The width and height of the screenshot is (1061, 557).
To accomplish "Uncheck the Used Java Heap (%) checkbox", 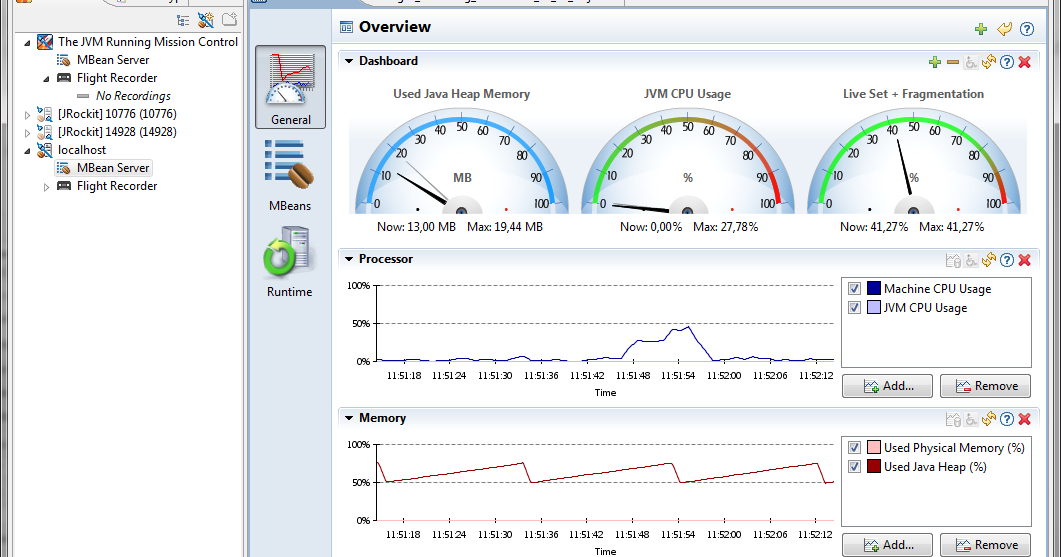I will [854, 466].
